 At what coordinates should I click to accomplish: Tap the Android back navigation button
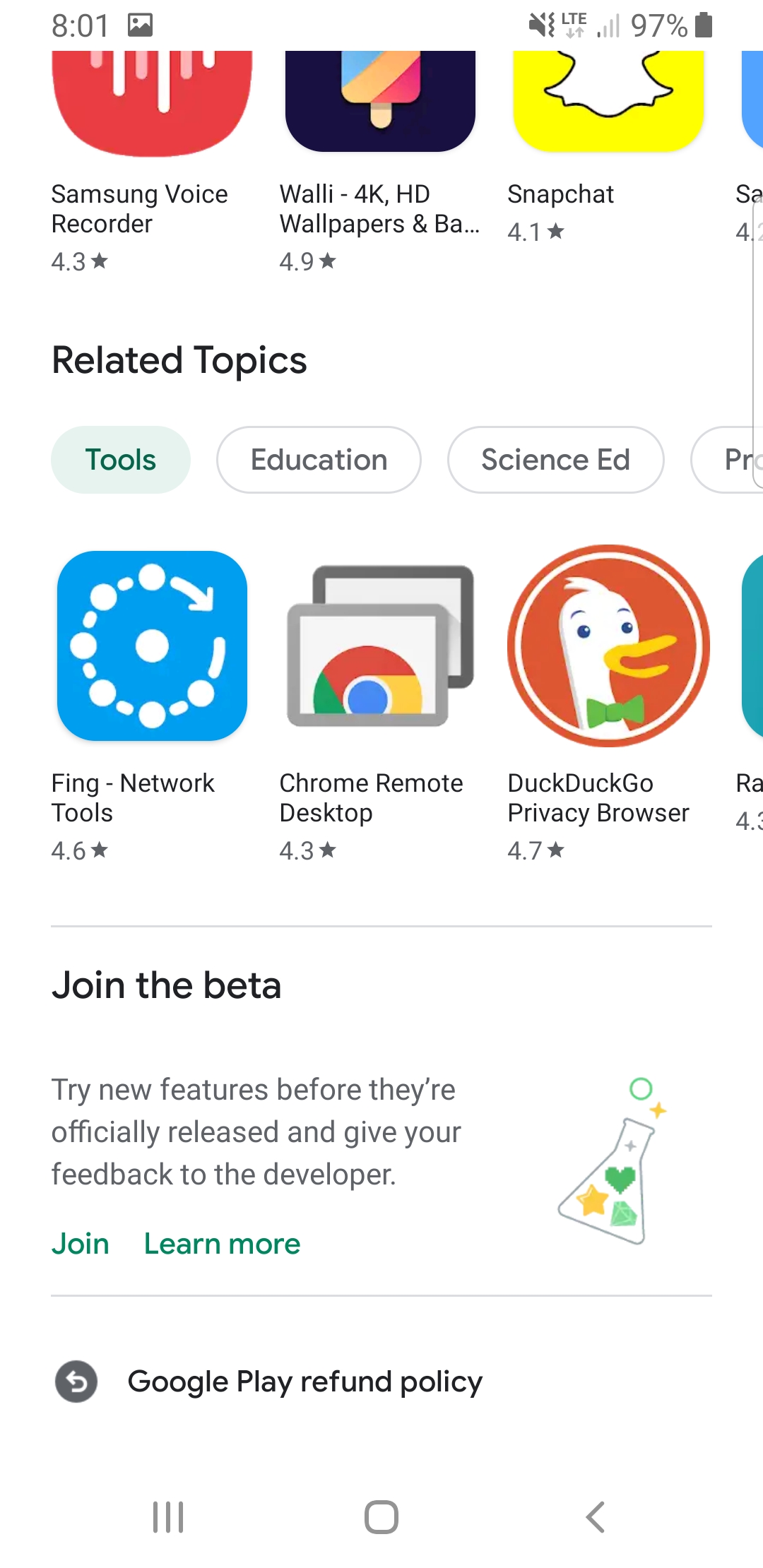pos(595,1516)
